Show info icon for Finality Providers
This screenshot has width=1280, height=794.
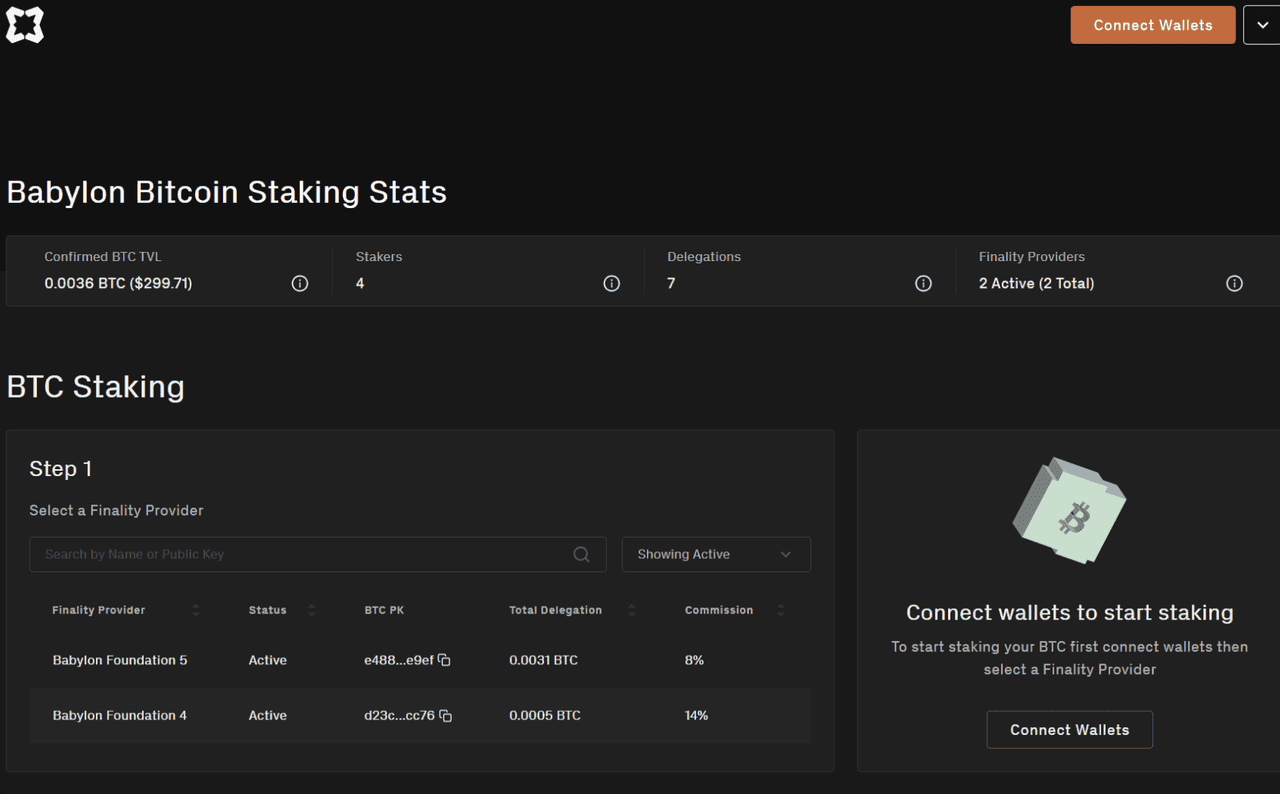point(1235,284)
